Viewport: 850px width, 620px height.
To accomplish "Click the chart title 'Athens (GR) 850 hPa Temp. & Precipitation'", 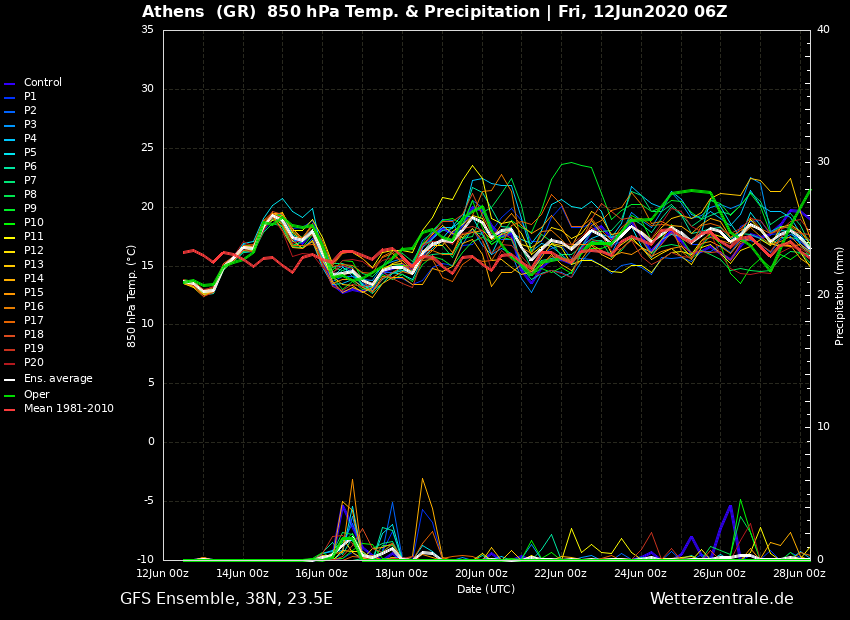I will pyautogui.click(x=340, y=12).
